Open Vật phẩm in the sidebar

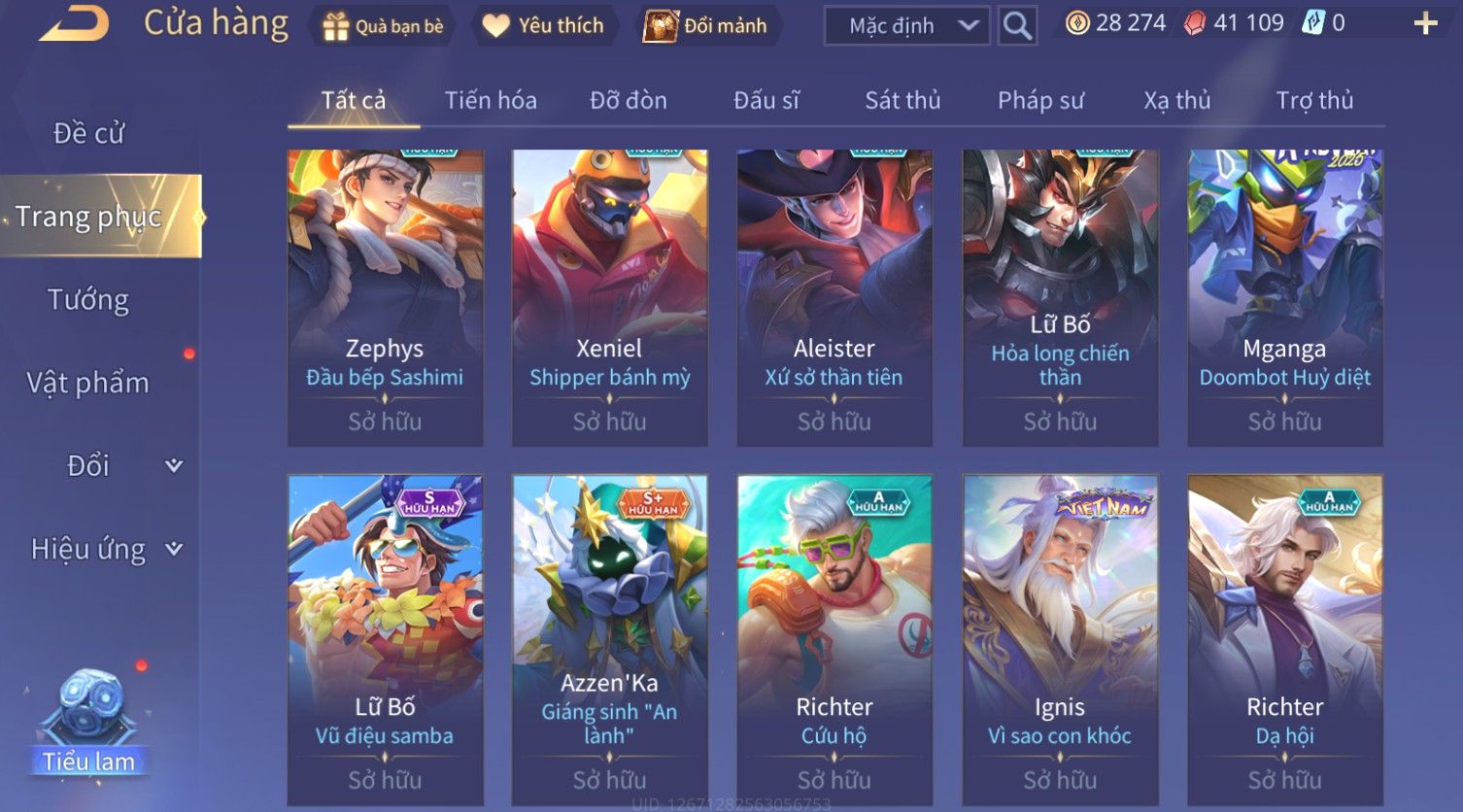coord(88,383)
